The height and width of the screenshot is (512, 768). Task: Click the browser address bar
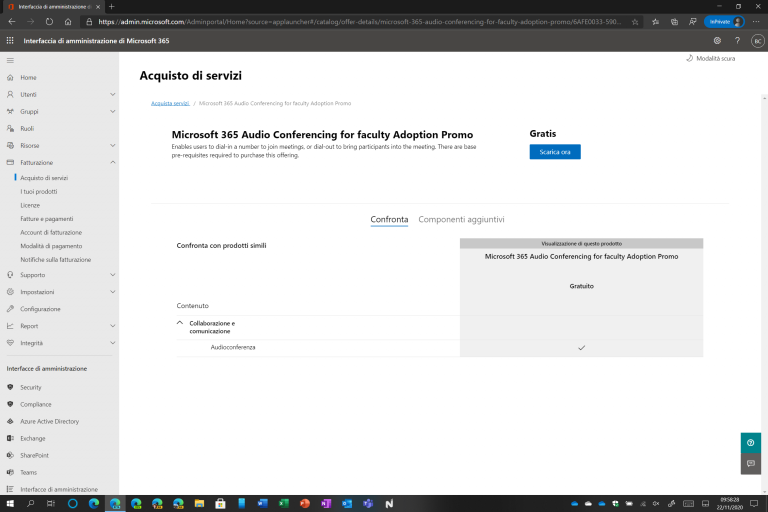(359, 22)
